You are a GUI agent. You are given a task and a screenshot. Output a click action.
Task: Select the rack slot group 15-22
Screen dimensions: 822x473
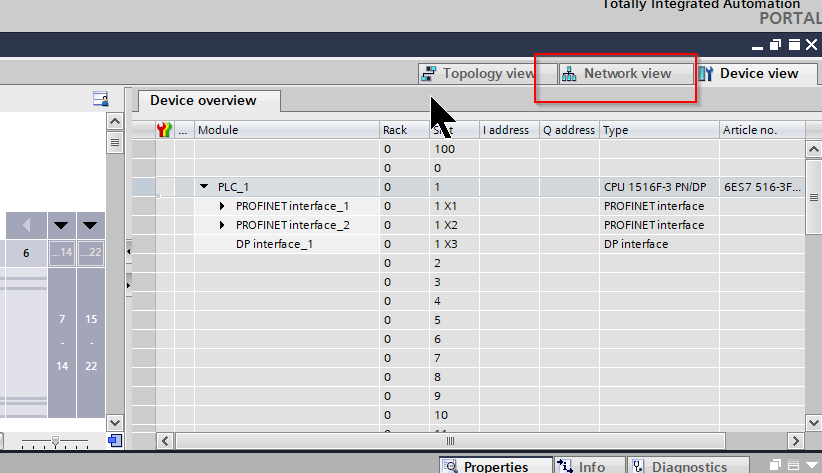(91, 342)
